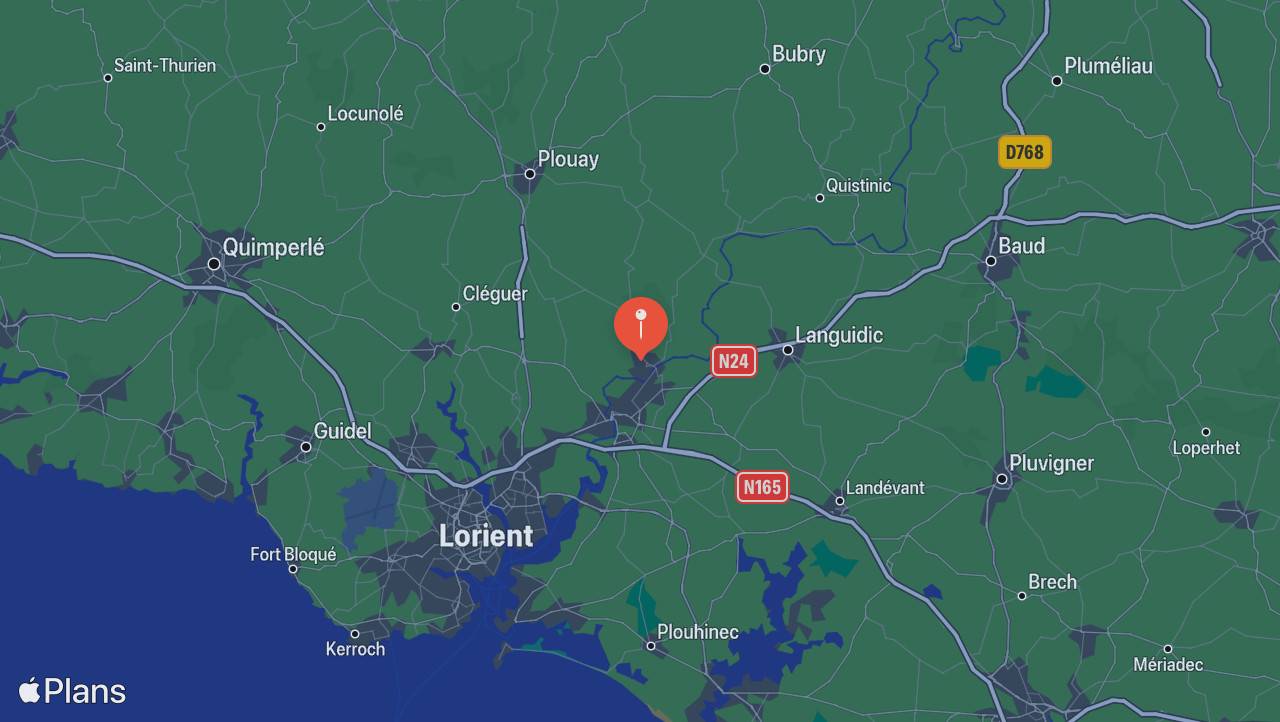
Task: Select the Quimperlé town label
Action: click(x=273, y=247)
